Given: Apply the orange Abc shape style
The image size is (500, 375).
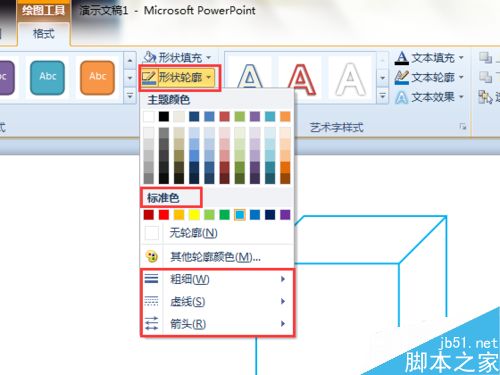Looking at the screenshot, I should (97, 77).
